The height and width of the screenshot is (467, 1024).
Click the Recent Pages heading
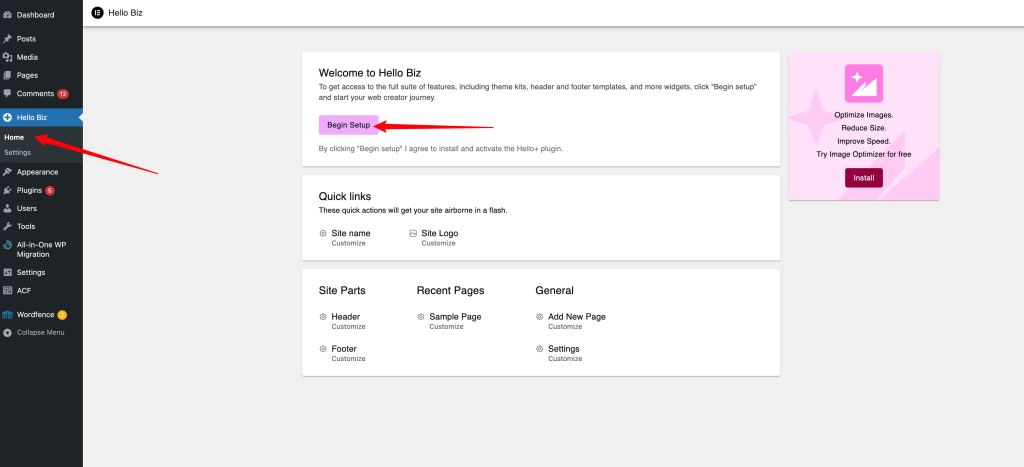pyautogui.click(x=451, y=291)
